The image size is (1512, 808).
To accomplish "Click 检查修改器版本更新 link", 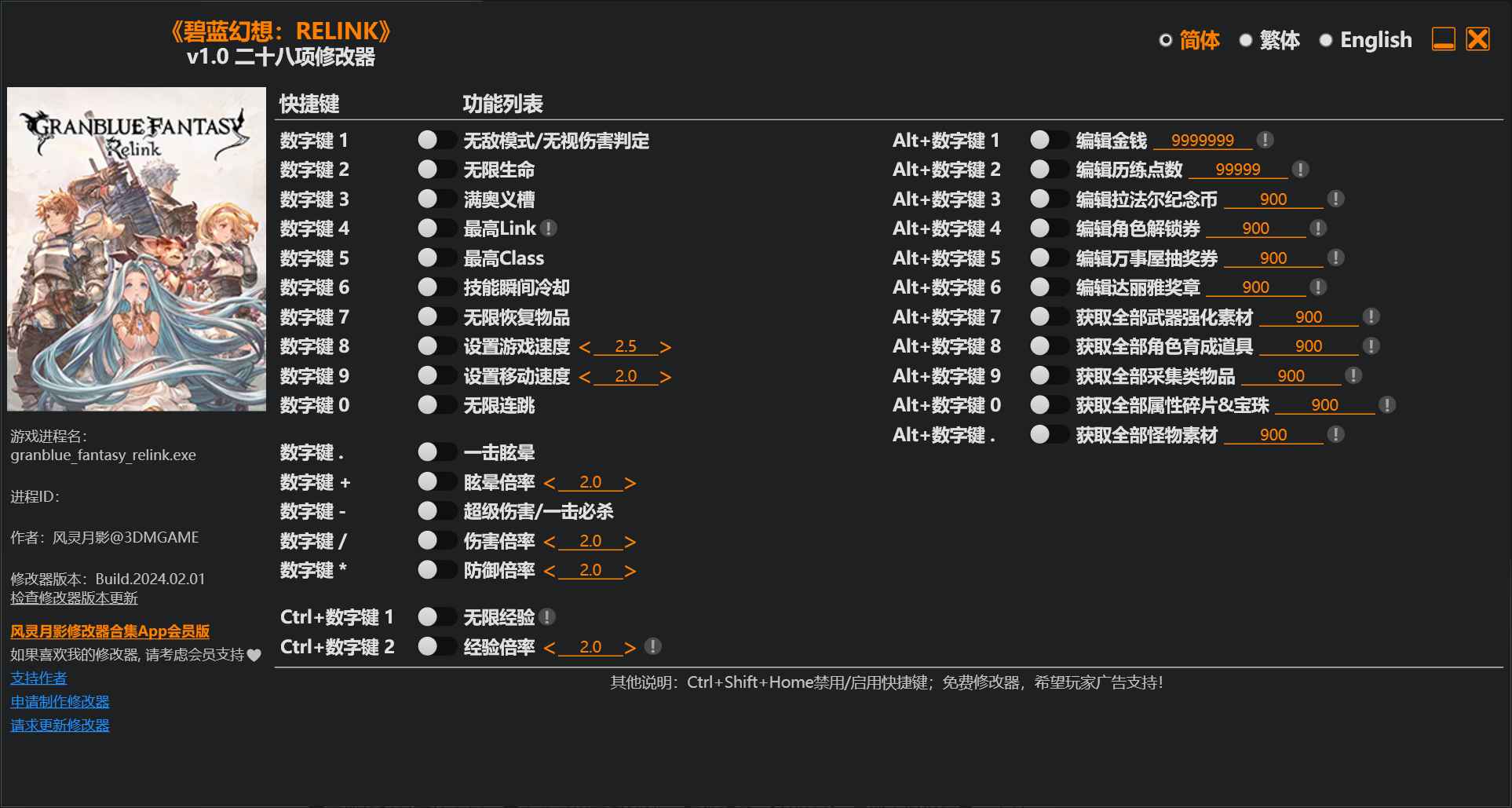I will (x=73, y=598).
